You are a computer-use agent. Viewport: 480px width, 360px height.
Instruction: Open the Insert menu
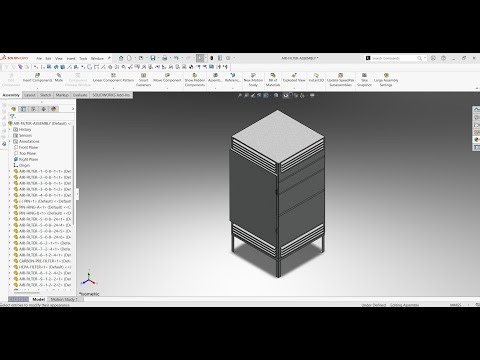click(x=71, y=58)
